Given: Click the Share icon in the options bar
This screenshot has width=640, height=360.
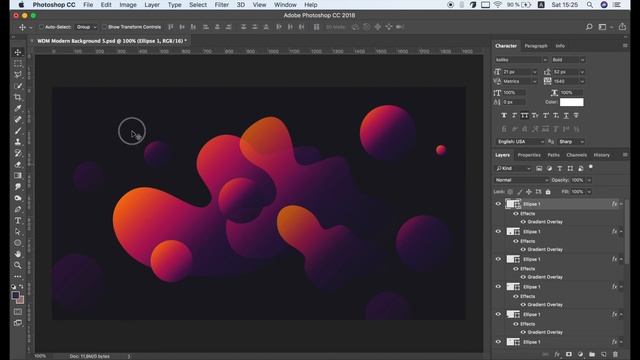Looking at the screenshot, I should (x=622, y=27).
